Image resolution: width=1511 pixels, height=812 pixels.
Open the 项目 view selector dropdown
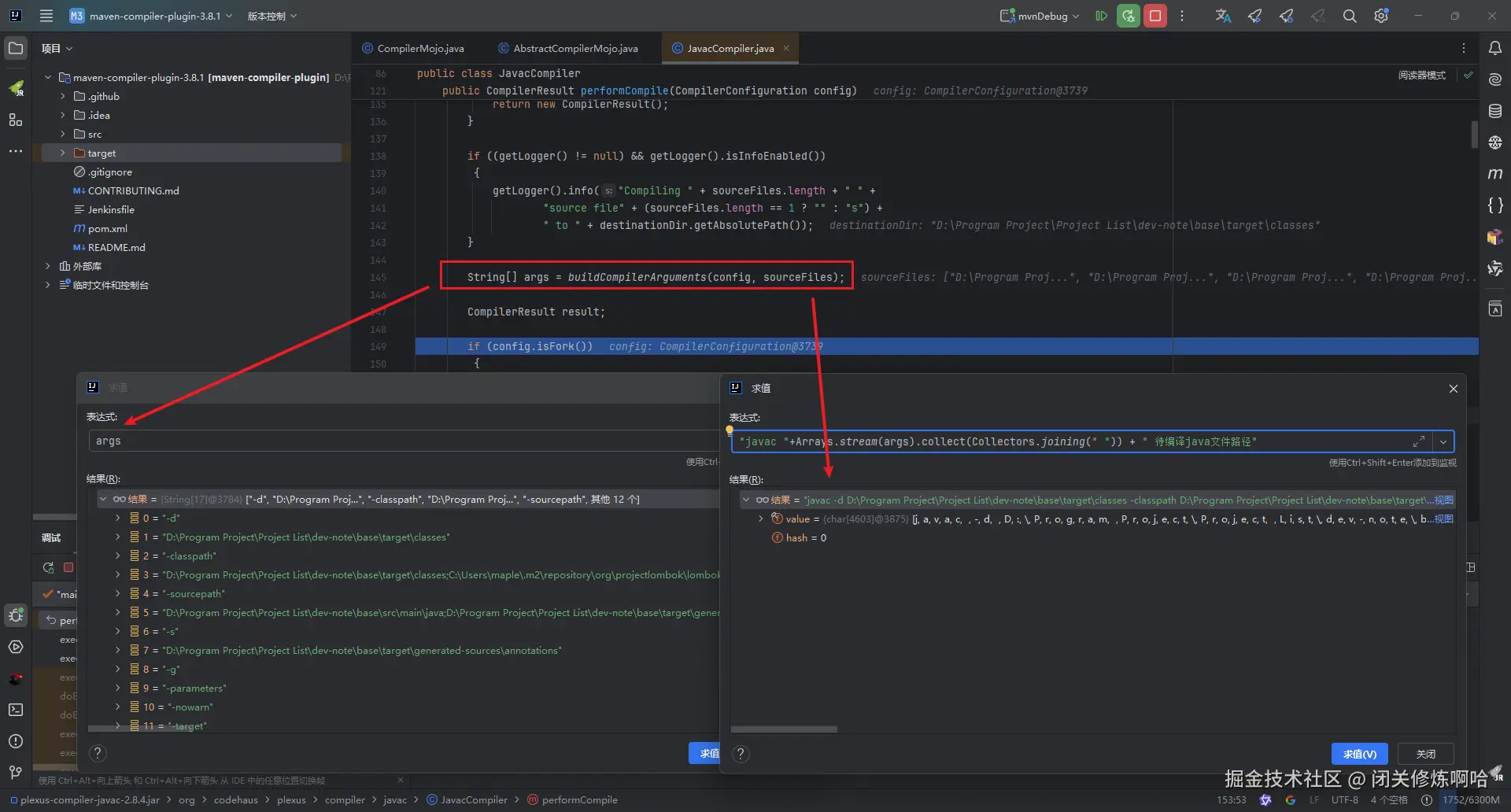pos(57,48)
